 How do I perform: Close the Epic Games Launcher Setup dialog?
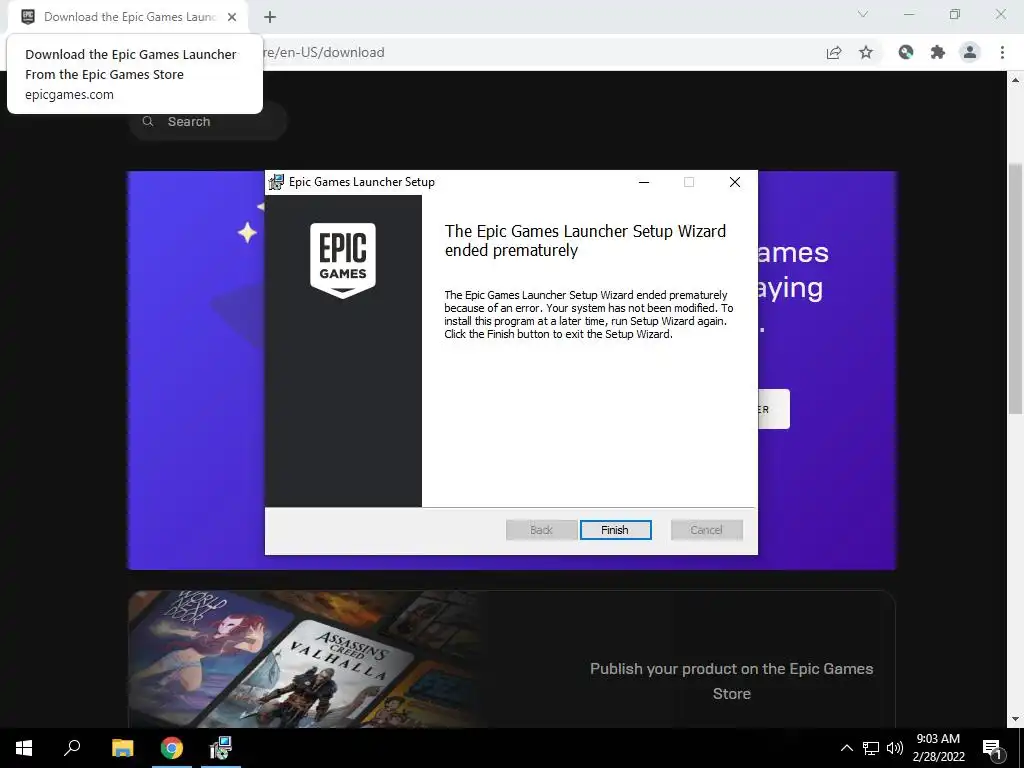tap(735, 182)
